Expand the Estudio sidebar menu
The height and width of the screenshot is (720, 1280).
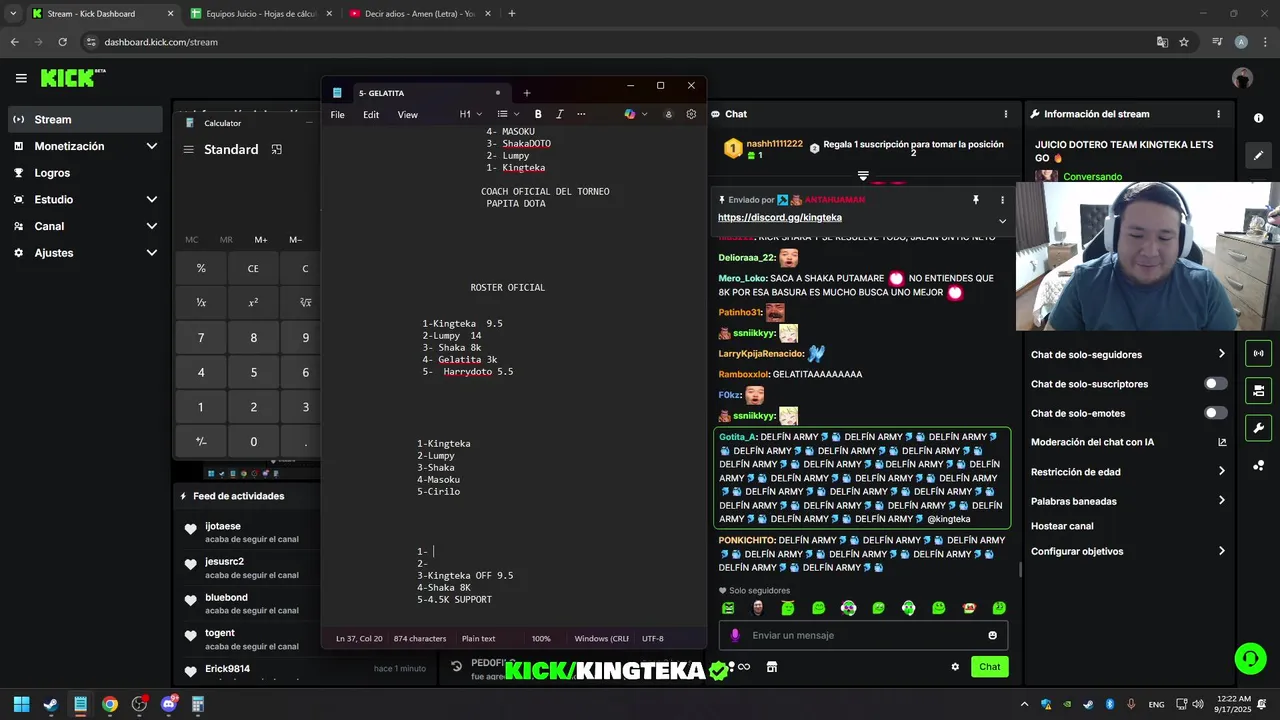coord(85,199)
